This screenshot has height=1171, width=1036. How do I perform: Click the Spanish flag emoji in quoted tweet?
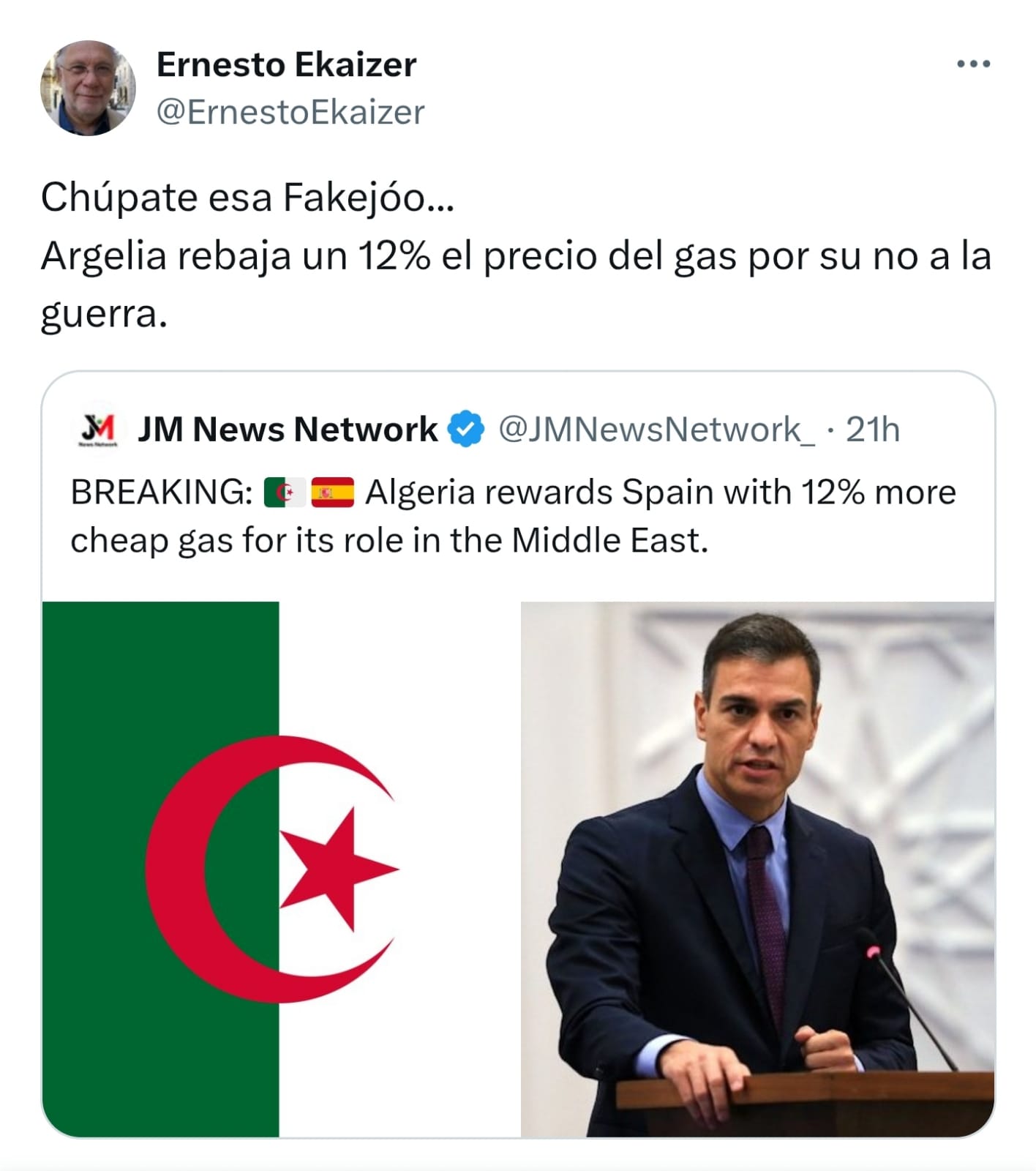pos(332,493)
